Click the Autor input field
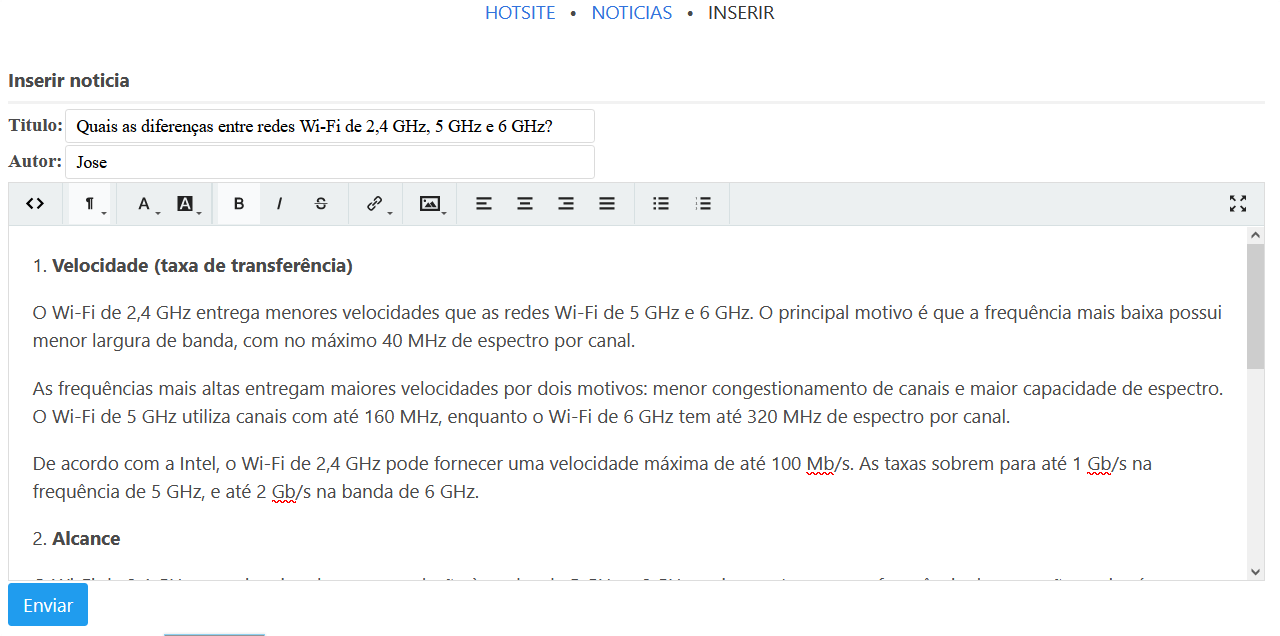Image resolution: width=1280 pixels, height=636 pixels. (330, 162)
